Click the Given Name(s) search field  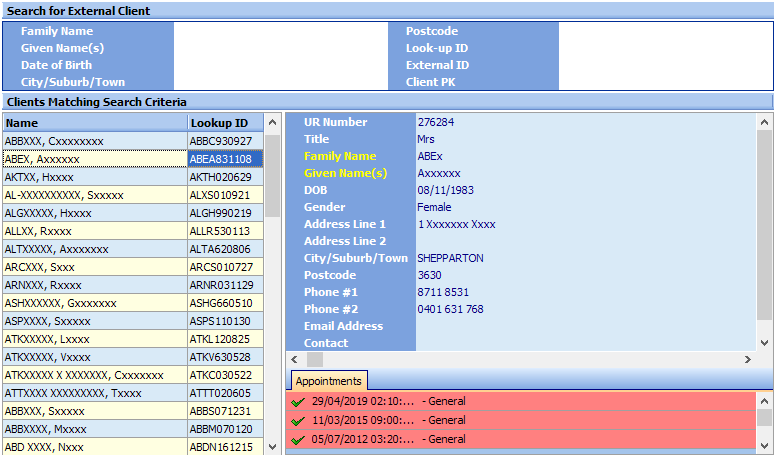tap(281, 48)
